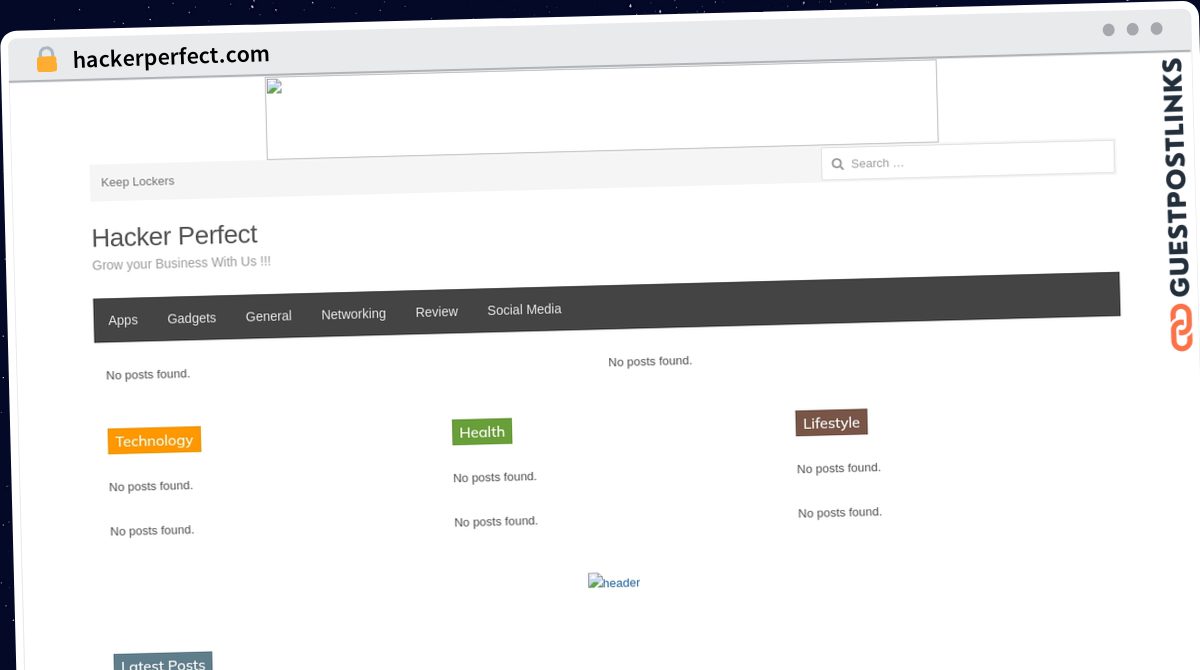Click the broken header image icon
The height and width of the screenshot is (670, 1200).
(614, 582)
